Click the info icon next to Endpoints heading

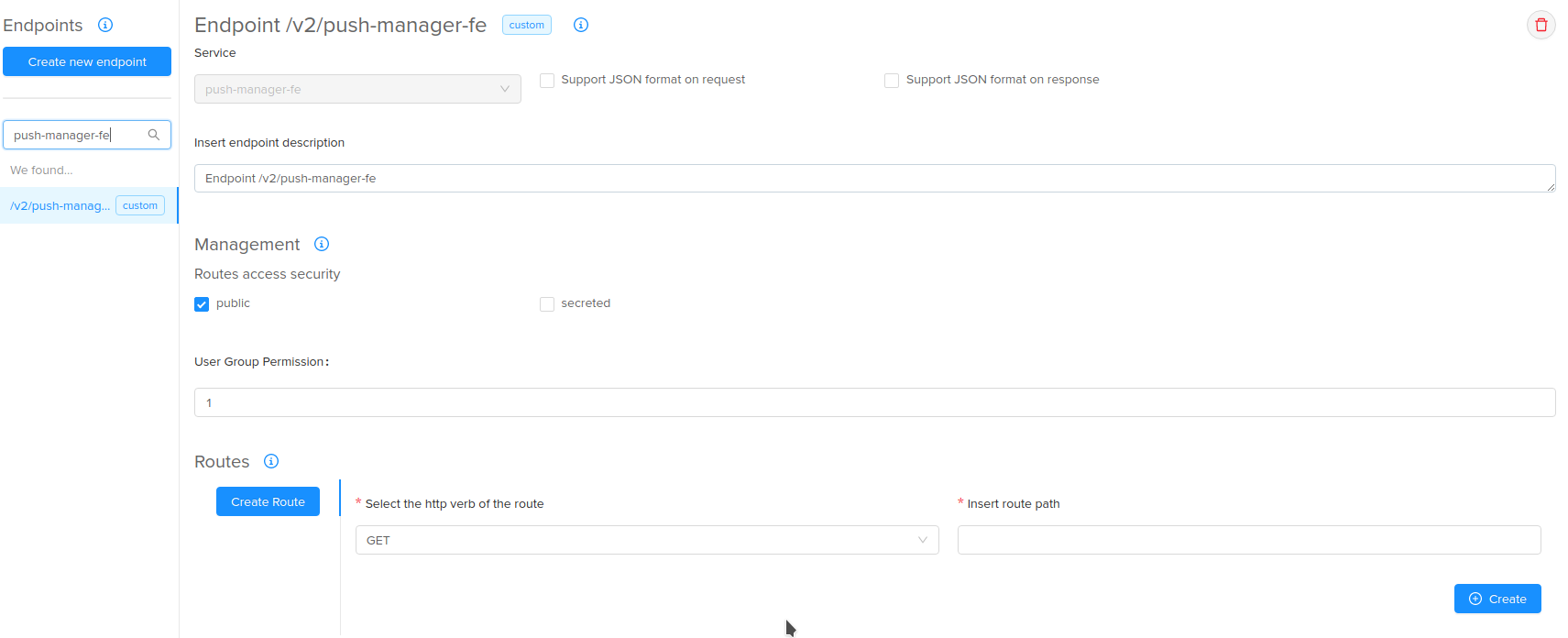(105, 25)
